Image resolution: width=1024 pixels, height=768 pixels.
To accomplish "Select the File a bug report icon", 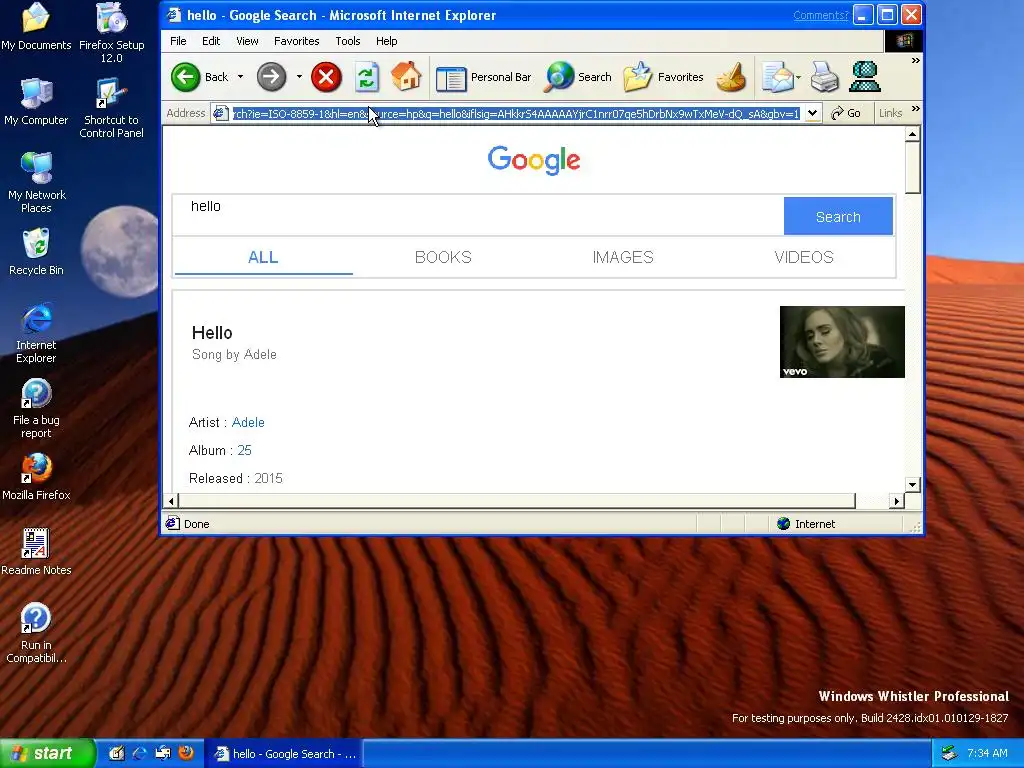I will (x=36, y=408).
